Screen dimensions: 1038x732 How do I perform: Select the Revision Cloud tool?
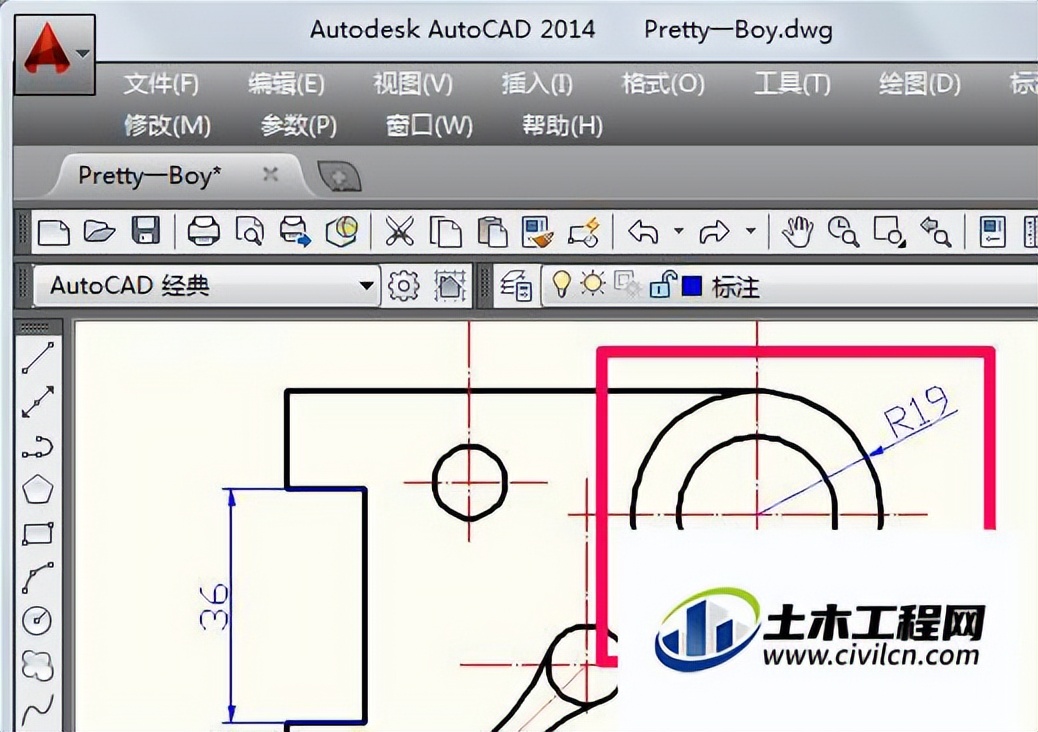coord(38,664)
